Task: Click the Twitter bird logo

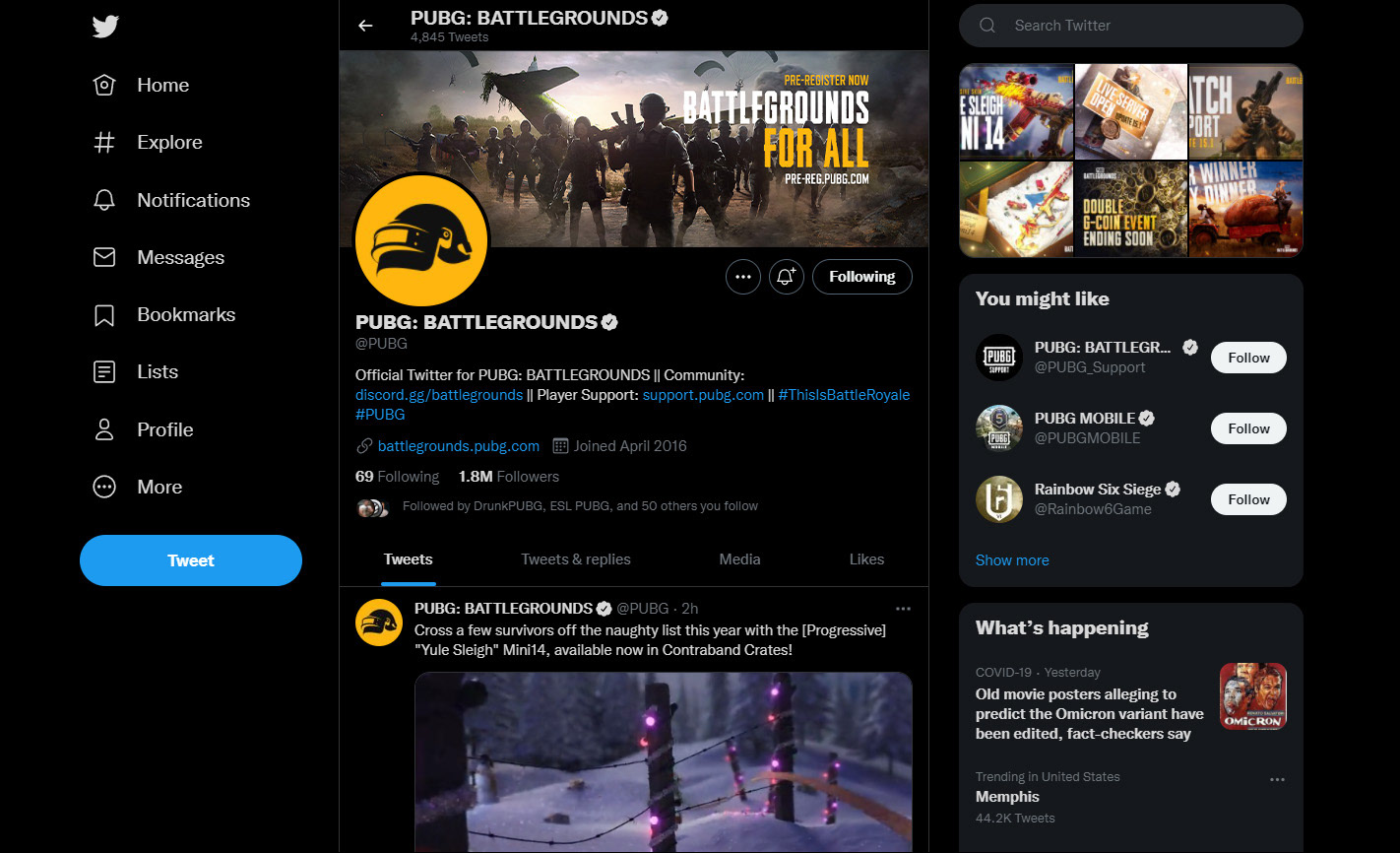Action: (105, 26)
